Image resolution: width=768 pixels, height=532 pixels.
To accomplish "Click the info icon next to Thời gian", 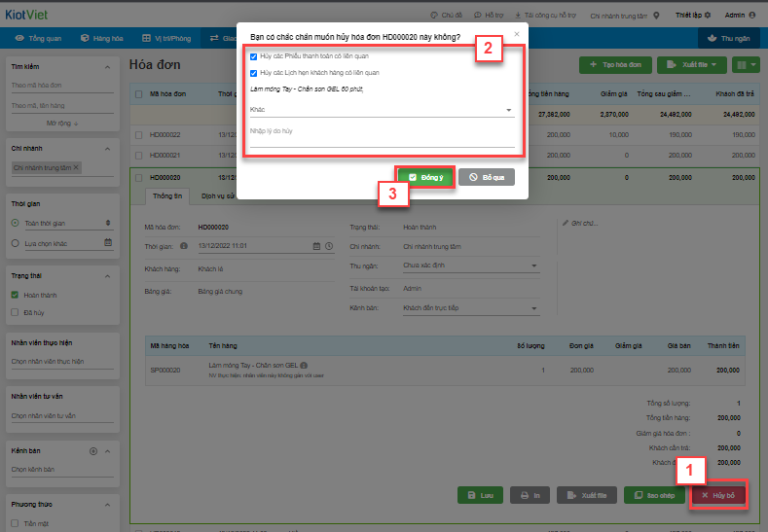I will pyautogui.click(x=184, y=245).
